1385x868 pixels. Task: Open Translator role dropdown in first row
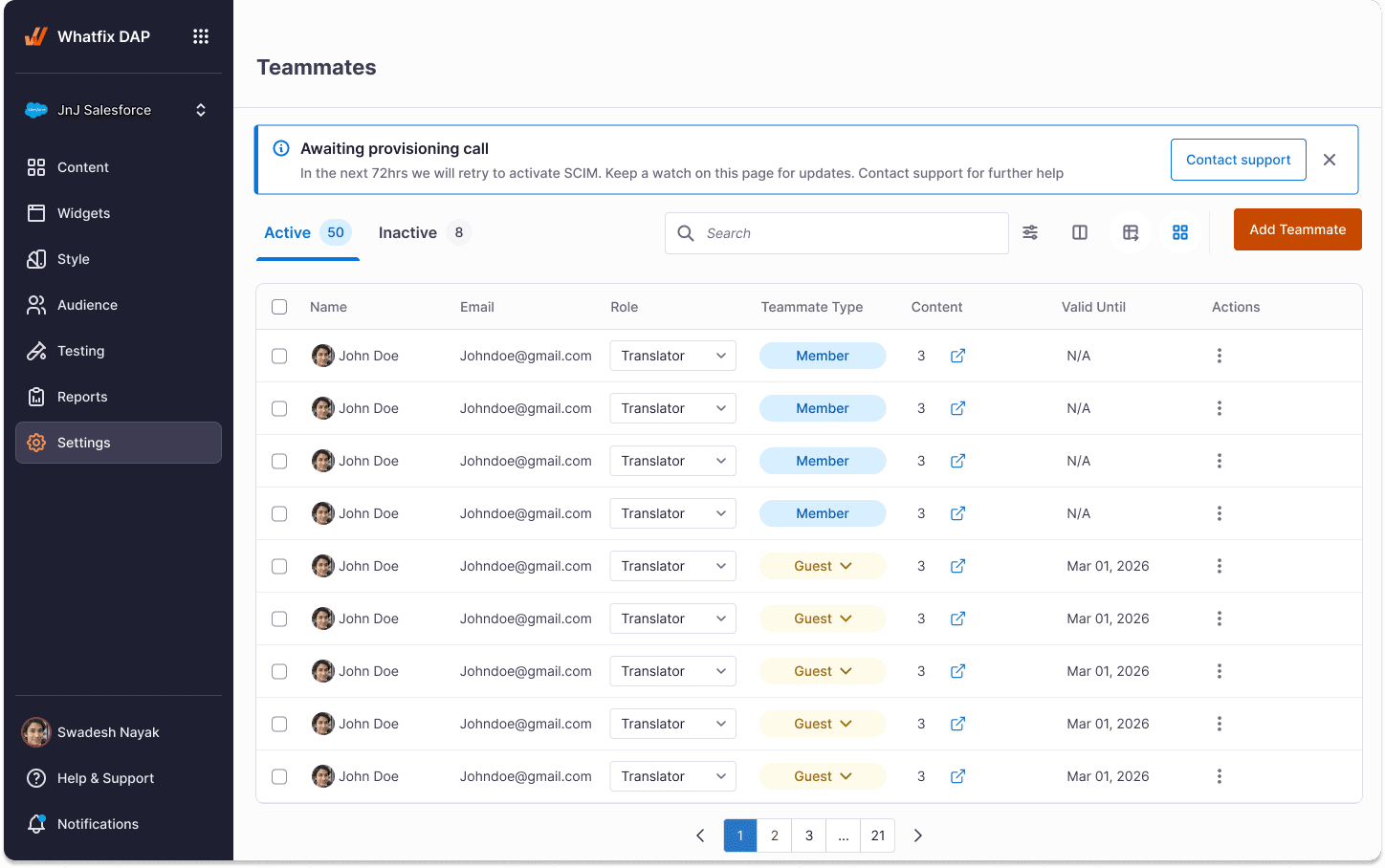[673, 356]
